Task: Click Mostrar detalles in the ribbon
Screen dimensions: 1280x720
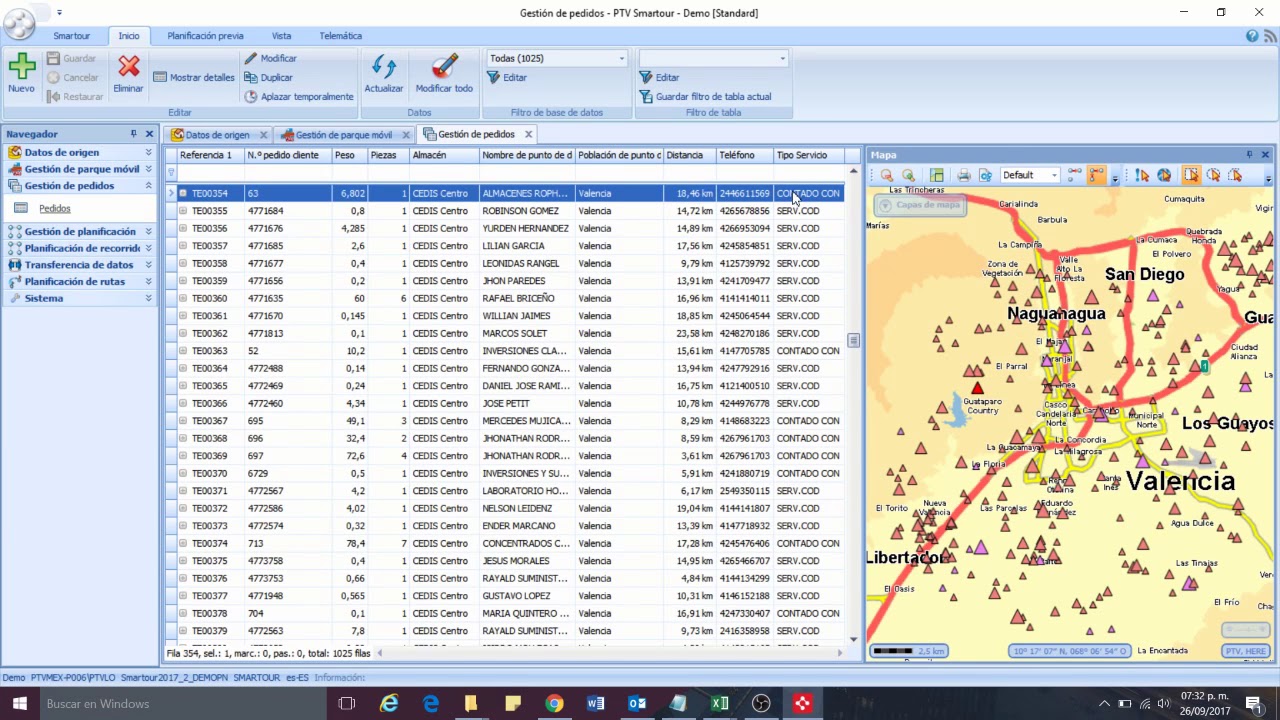Action: click(194, 77)
